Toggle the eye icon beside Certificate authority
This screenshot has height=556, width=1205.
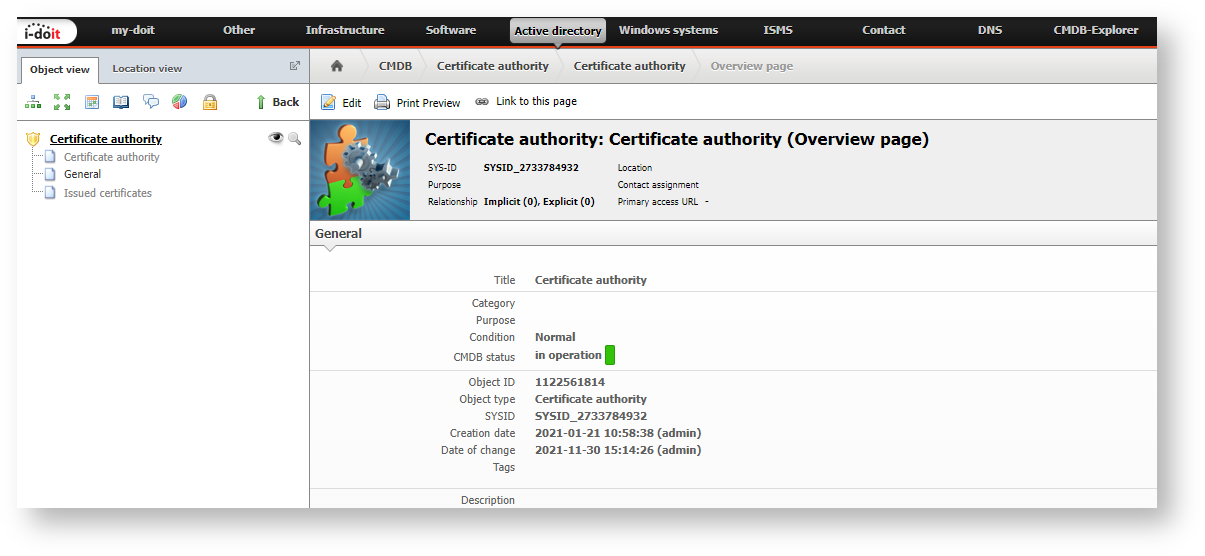(276, 138)
